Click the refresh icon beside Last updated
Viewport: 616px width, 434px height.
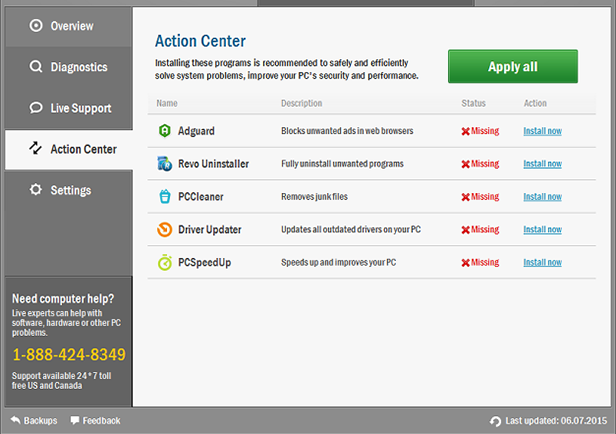[x=495, y=421]
